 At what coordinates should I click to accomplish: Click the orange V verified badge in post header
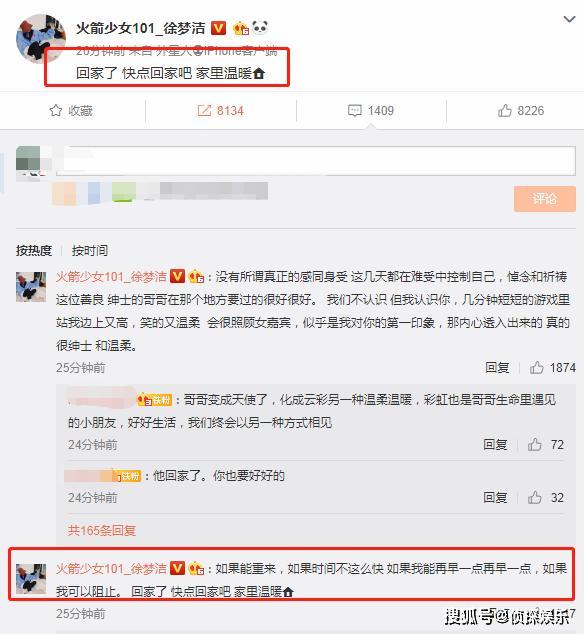click(218, 28)
